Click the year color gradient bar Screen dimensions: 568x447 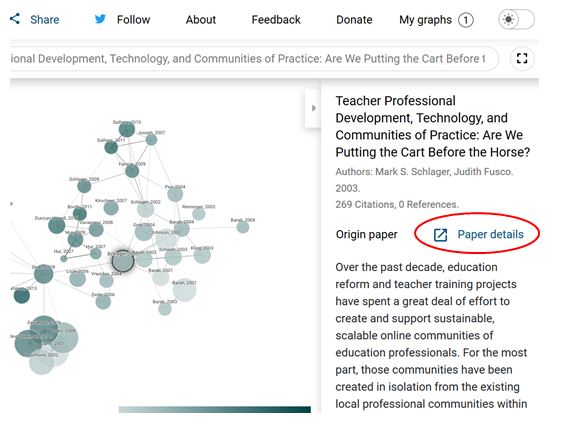point(214,409)
